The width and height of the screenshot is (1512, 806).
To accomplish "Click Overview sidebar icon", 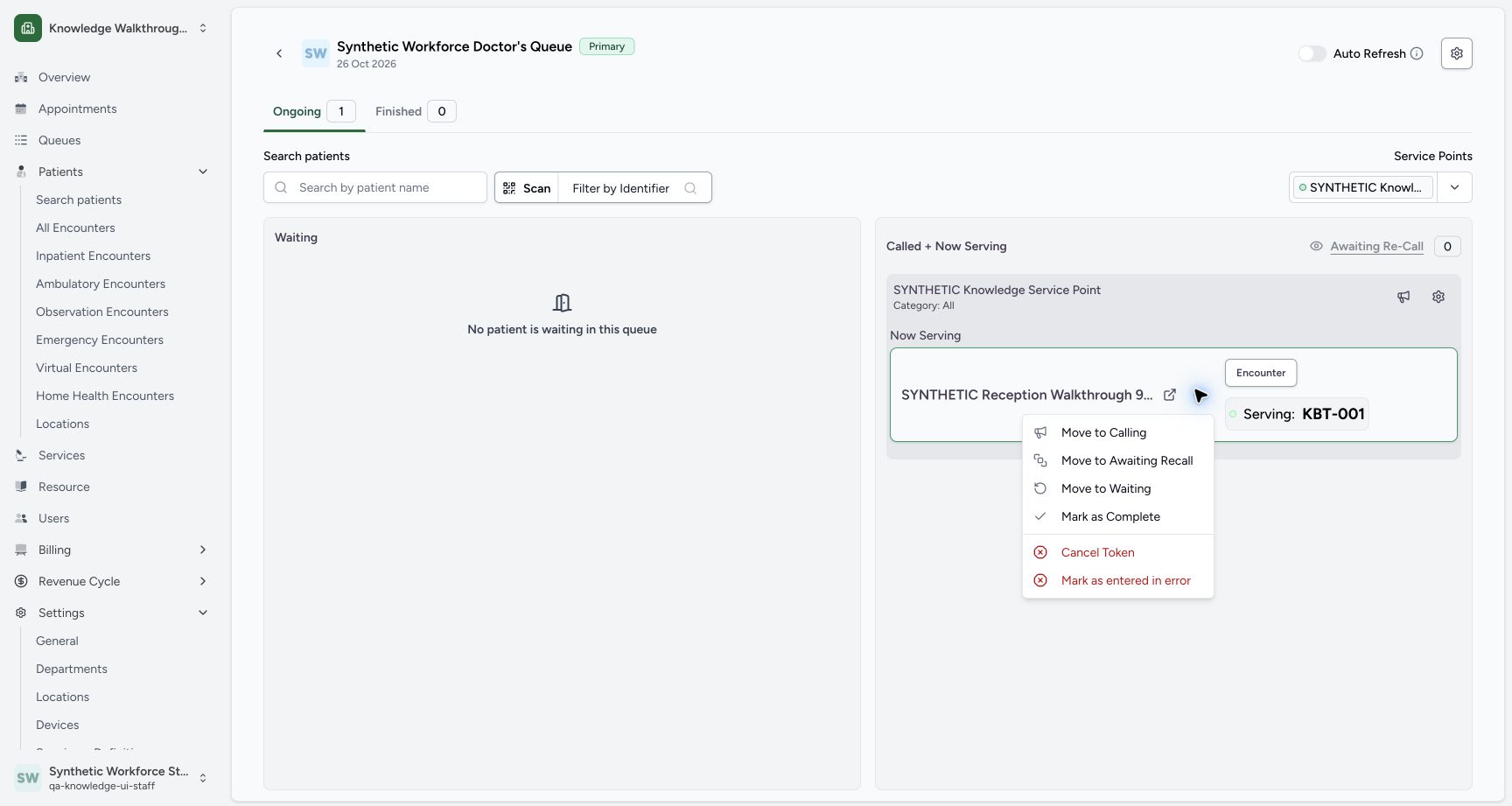I will click(x=21, y=77).
